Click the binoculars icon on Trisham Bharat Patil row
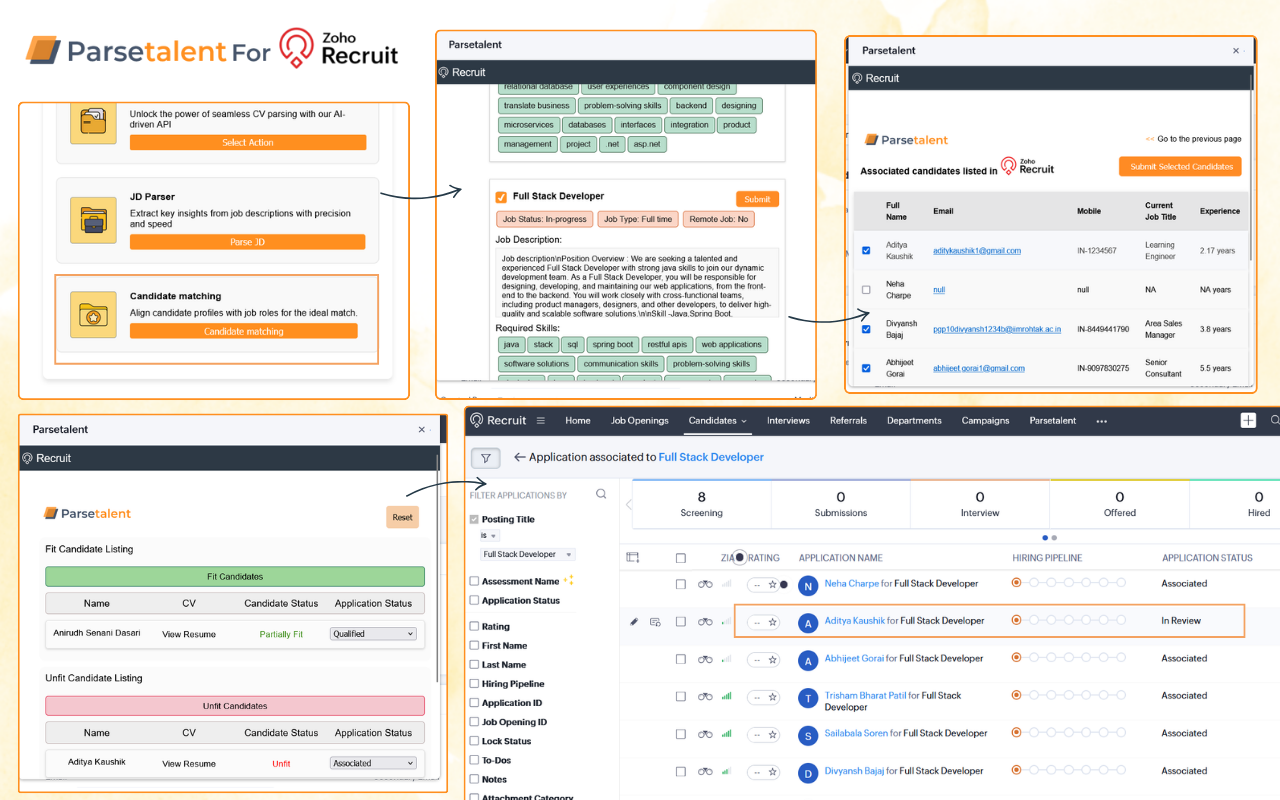The image size is (1280, 800). pyautogui.click(x=705, y=696)
